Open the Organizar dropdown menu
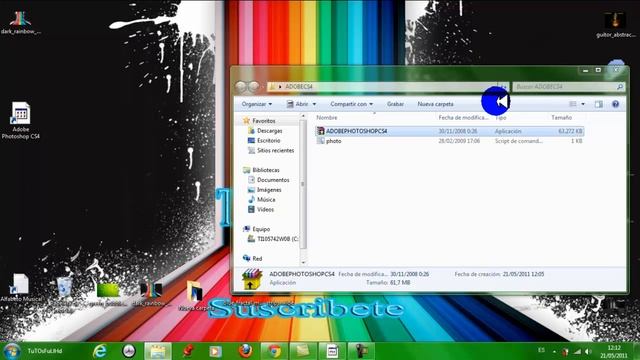The image size is (640, 360). (x=257, y=104)
